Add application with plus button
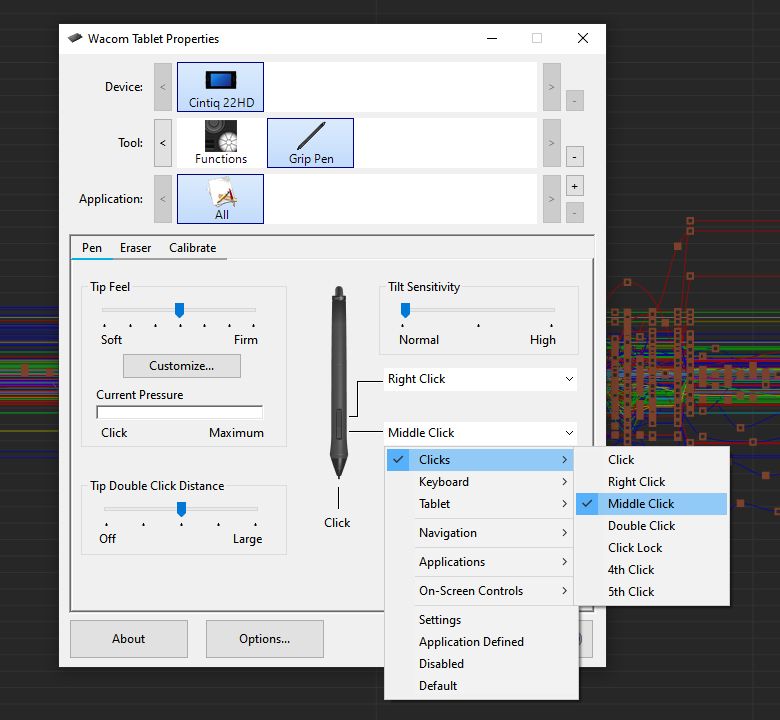This screenshot has width=780, height=720. click(x=575, y=186)
